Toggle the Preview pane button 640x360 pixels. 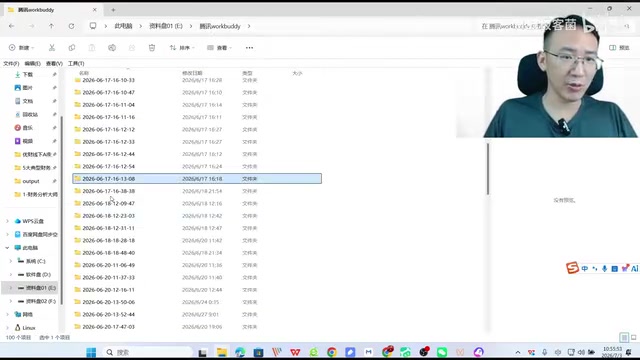click(619, 48)
